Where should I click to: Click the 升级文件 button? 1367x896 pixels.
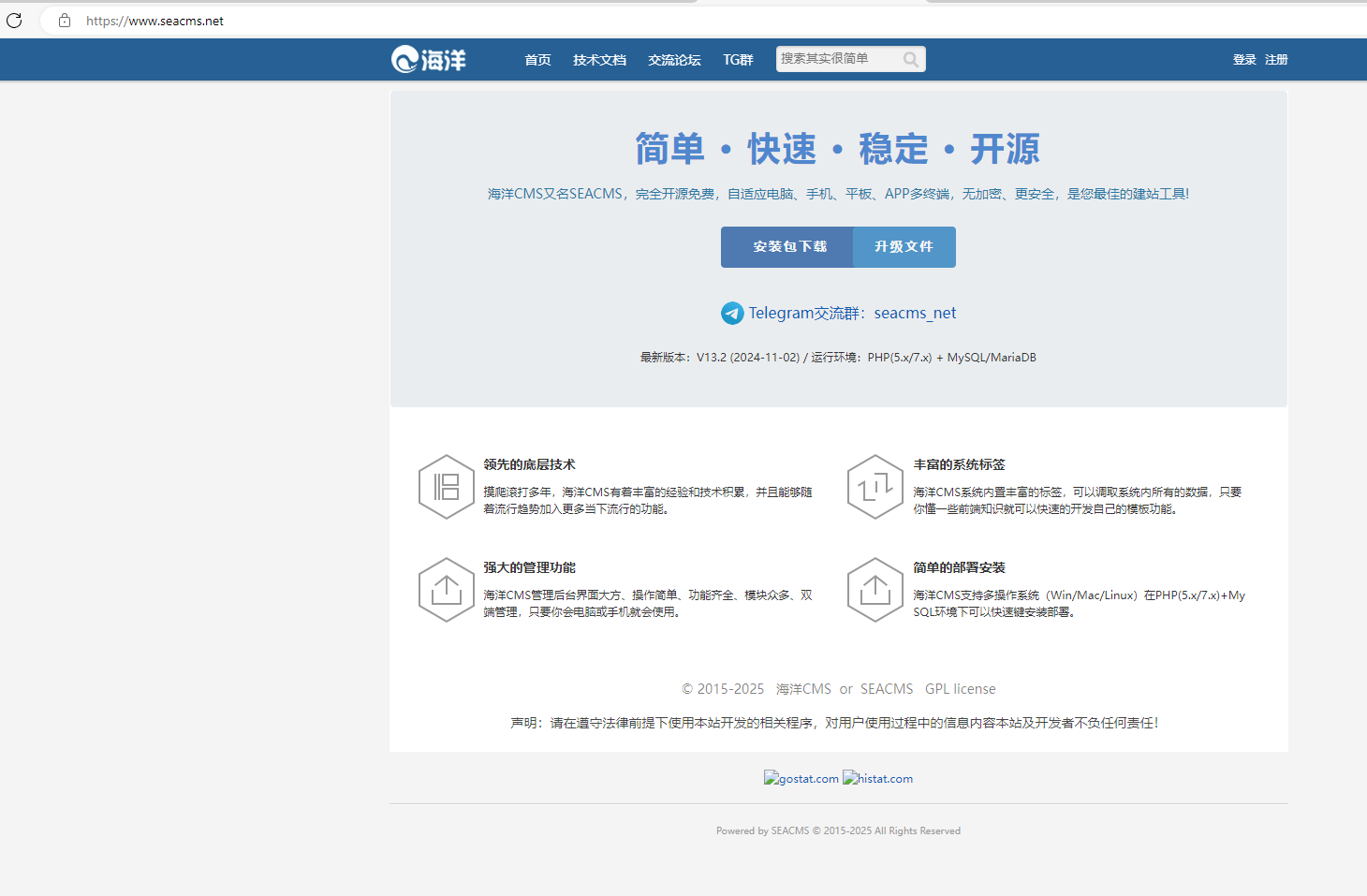[904, 247]
